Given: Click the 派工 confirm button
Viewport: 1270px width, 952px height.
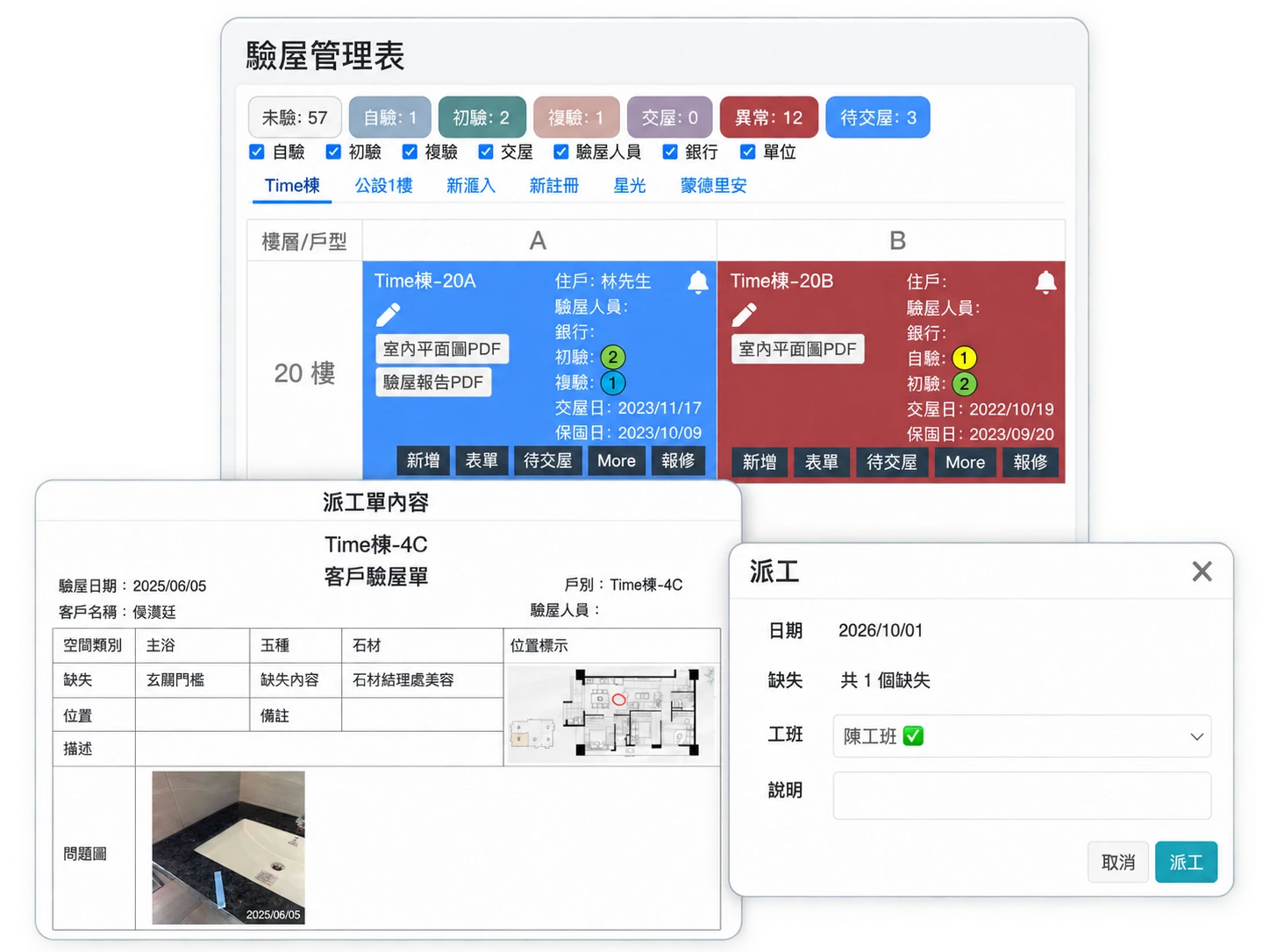Looking at the screenshot, I should pyautogui.click(x=1186, y=863).
